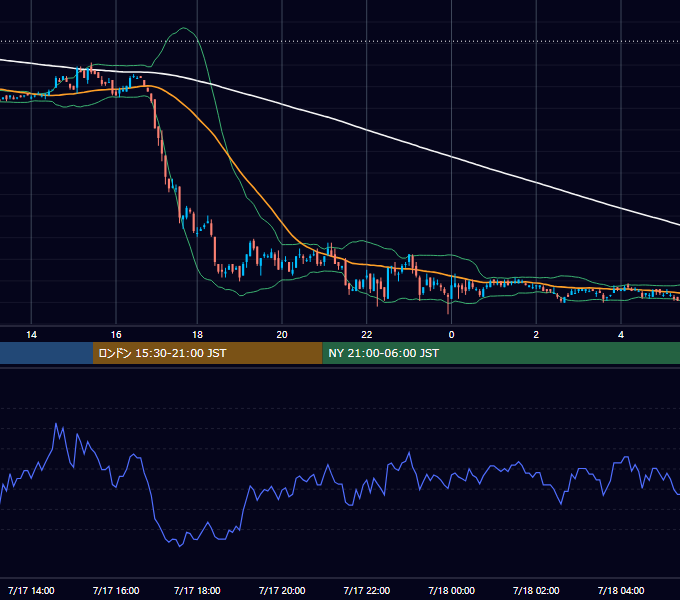Click hour label 2 on upper chart axis
The height and width of the screenshot is (600, 680).
click(x=536, y=335)
